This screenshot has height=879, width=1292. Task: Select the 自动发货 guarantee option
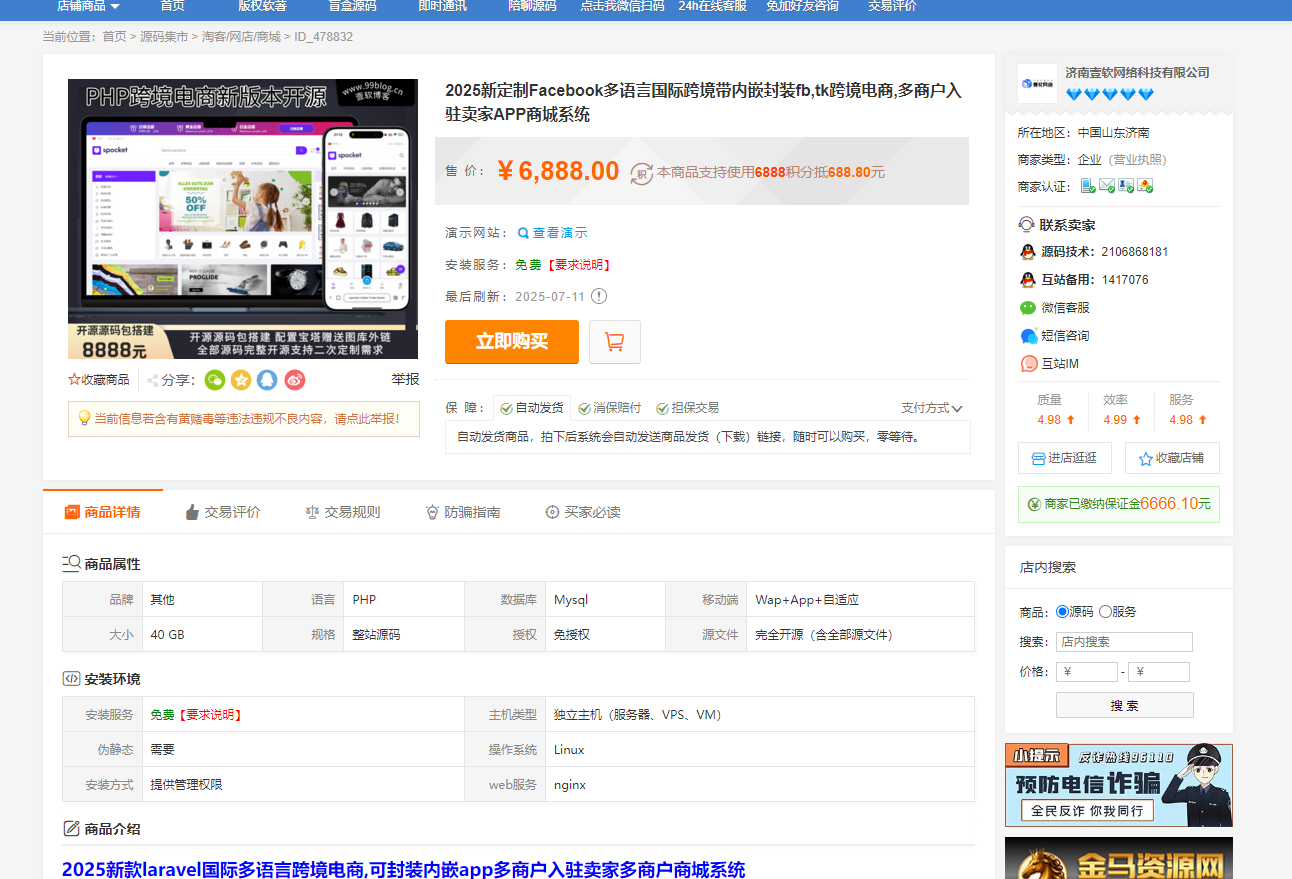(532, 408)
